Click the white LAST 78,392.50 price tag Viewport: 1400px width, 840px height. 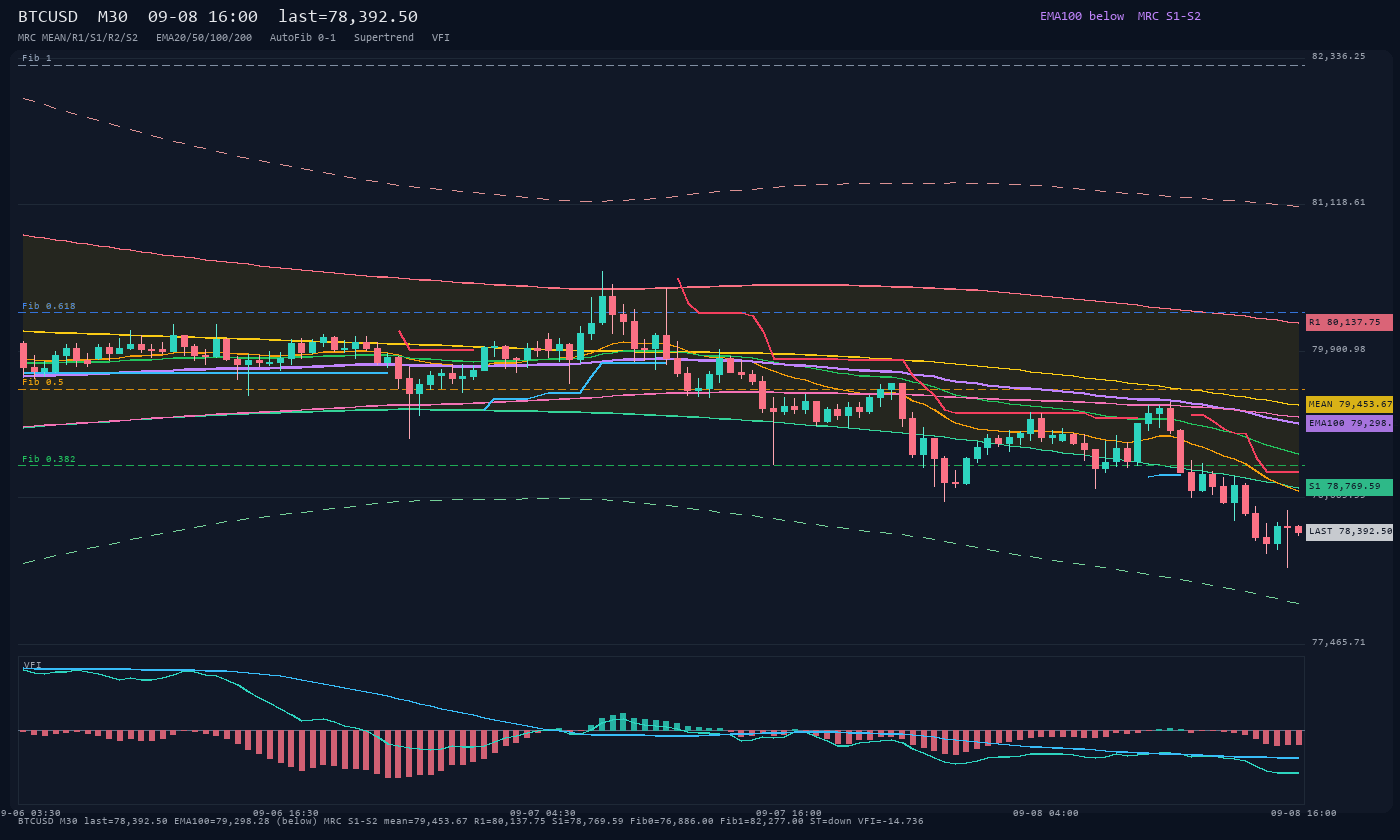pyautogui.click(x=1349, y=532)
